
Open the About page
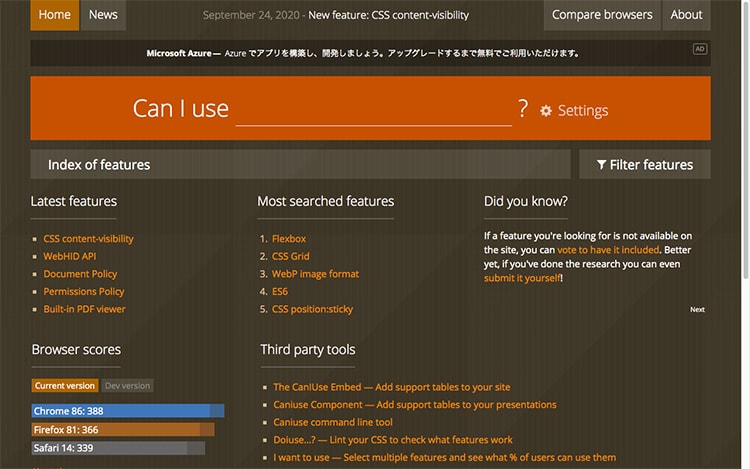click(686, 15)
